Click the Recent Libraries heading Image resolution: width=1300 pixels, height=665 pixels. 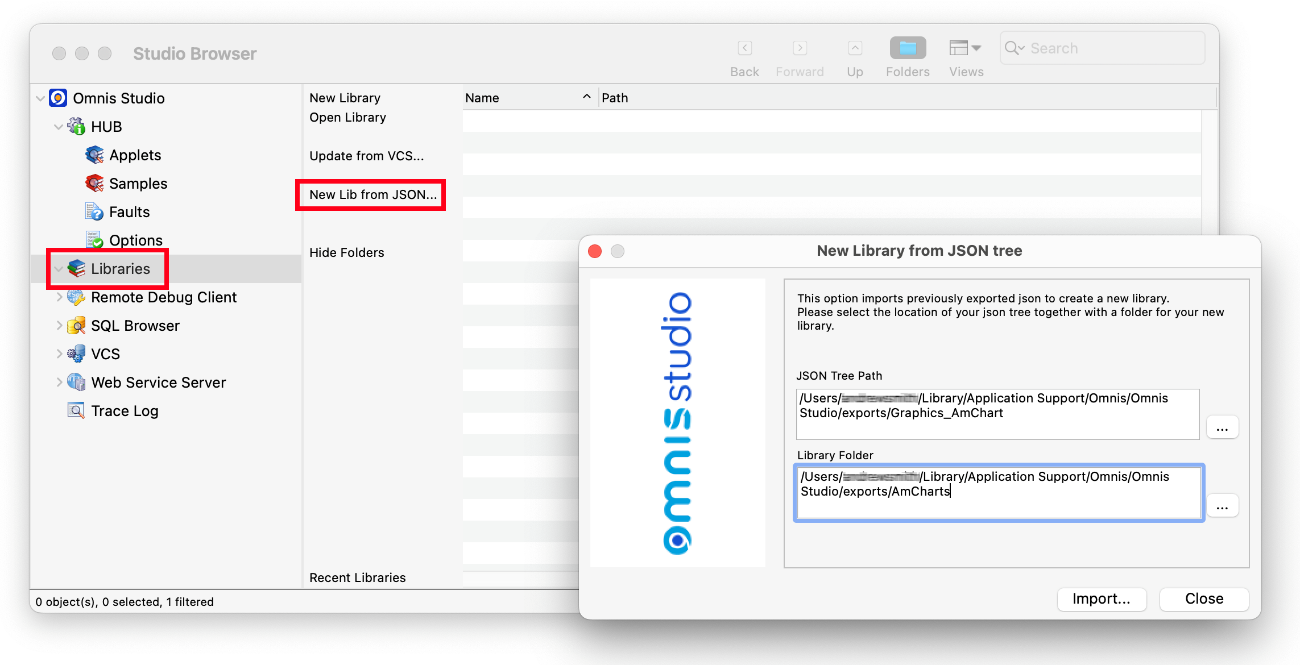pyautogui.click(x=358, y=577)
